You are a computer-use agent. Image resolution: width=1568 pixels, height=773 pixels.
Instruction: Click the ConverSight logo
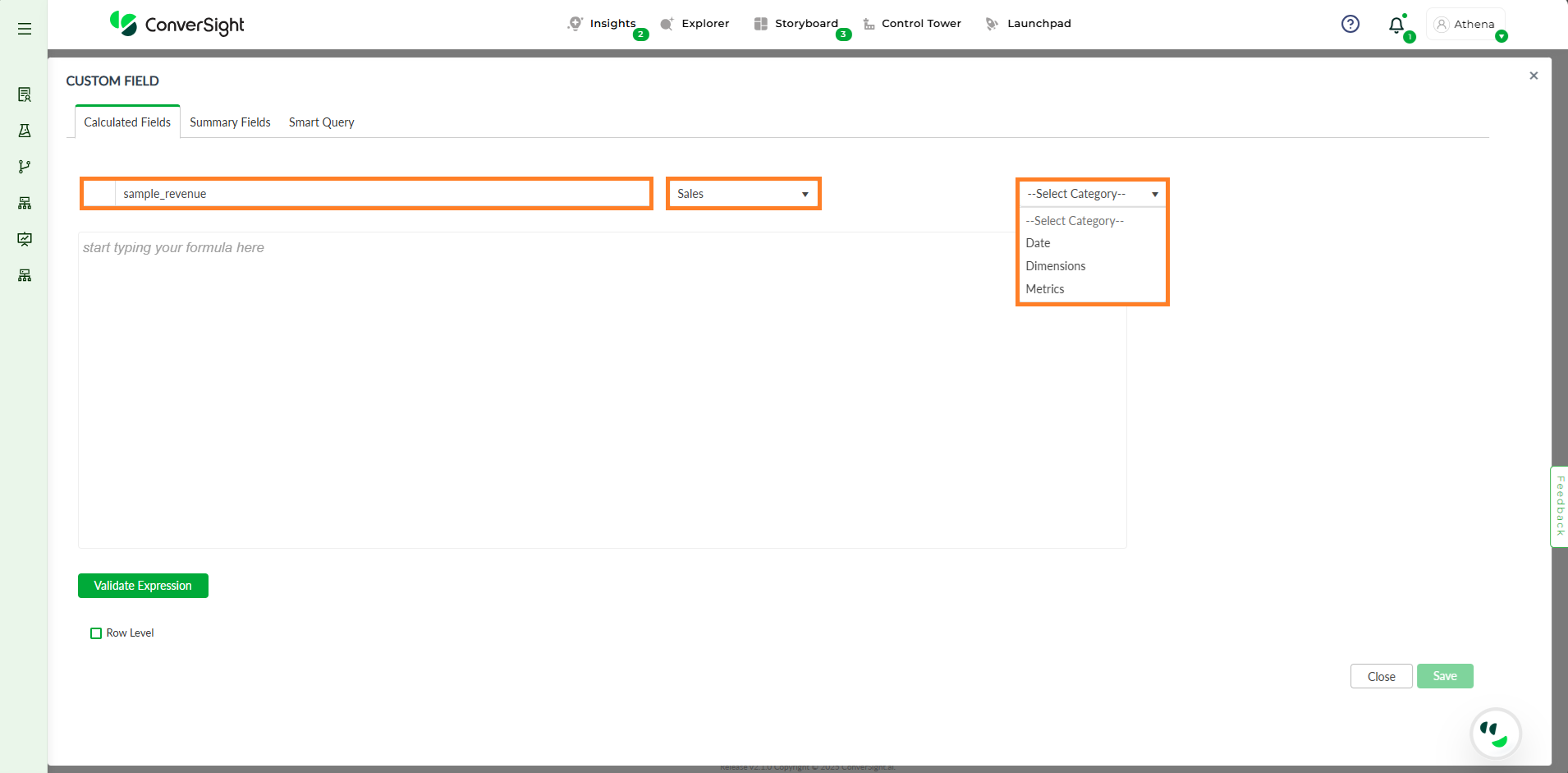pyautogui.click(x=177, y=24)
